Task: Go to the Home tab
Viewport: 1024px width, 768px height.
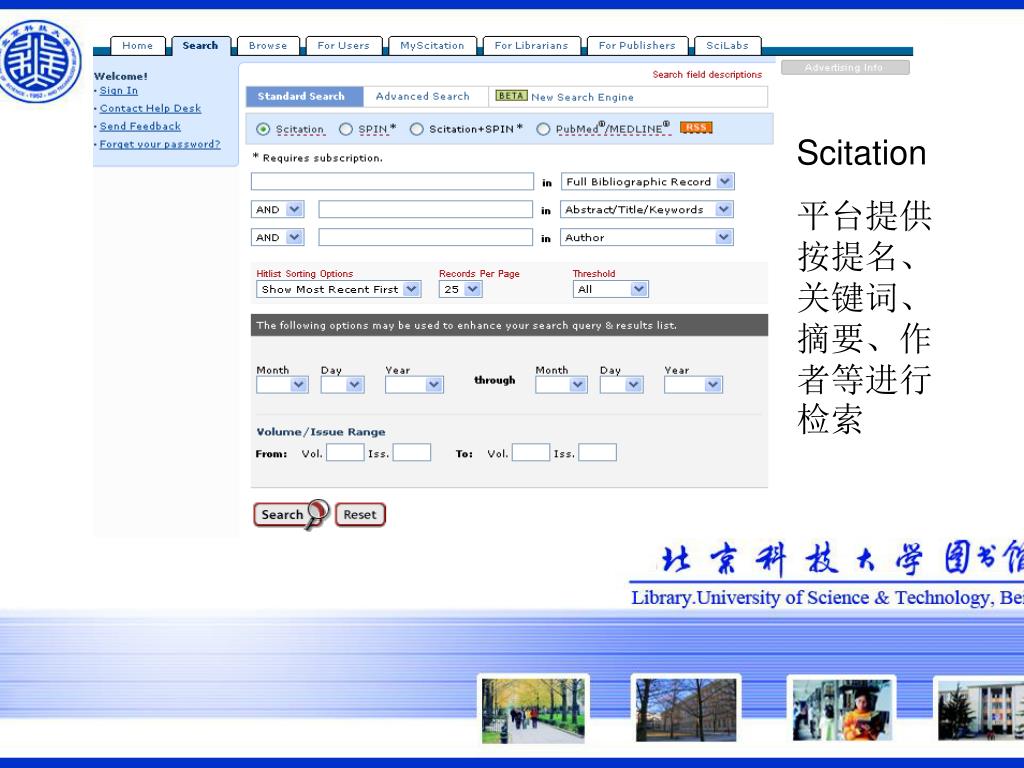Action: 137,46
